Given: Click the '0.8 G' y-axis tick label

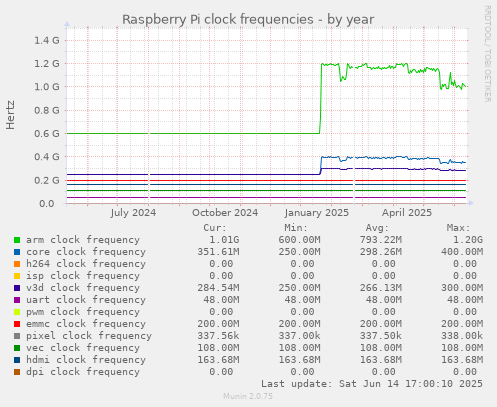Looking at the screenshot, I should 47,110.
